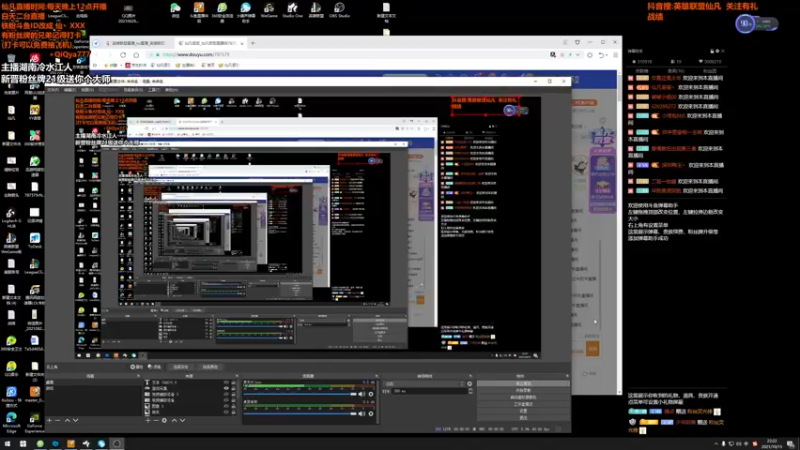The width and height of the screenshot is (800, 450).
Task: Toggle the lock icon of the first source
Action: (x=234, y=383)
